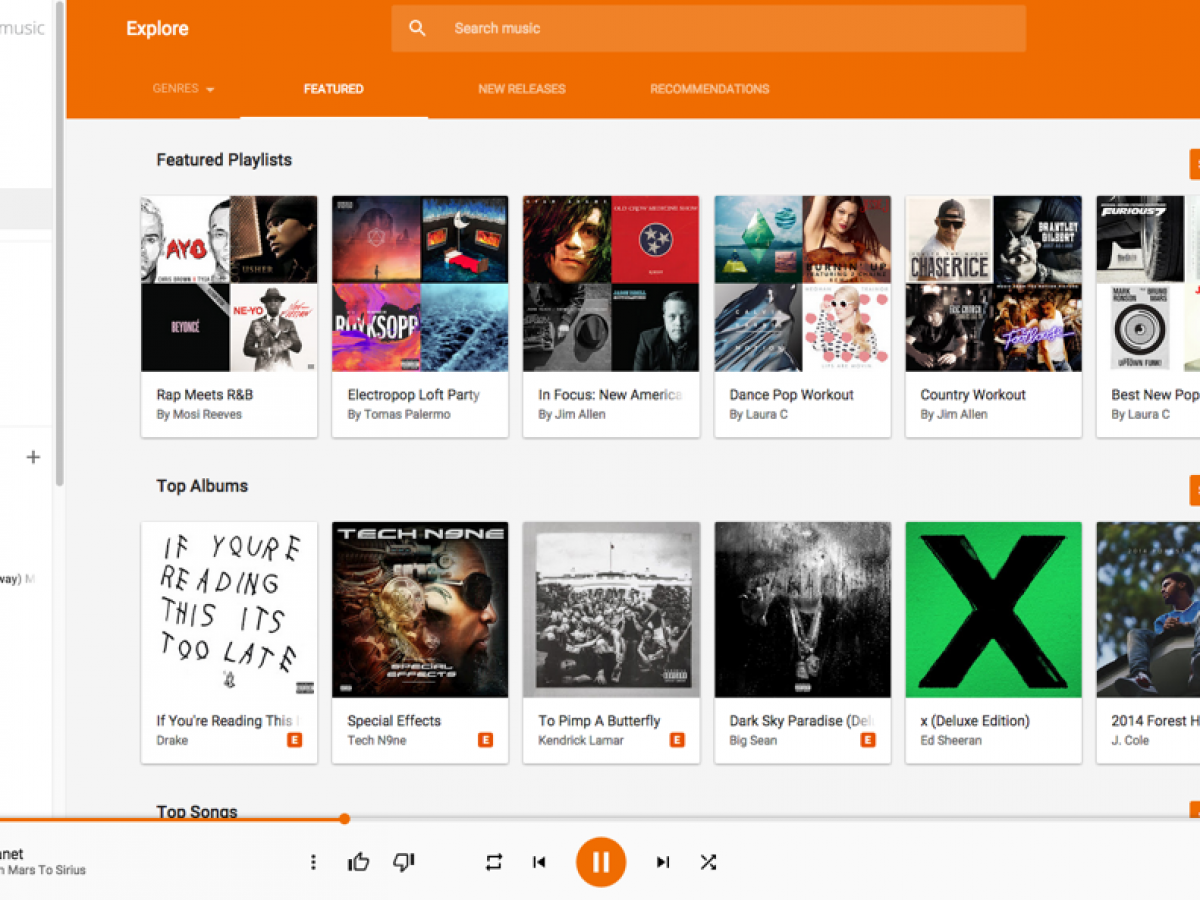1200x900 pixels.
Task: Open the three-dot song options menu
Action: point(313,862)
